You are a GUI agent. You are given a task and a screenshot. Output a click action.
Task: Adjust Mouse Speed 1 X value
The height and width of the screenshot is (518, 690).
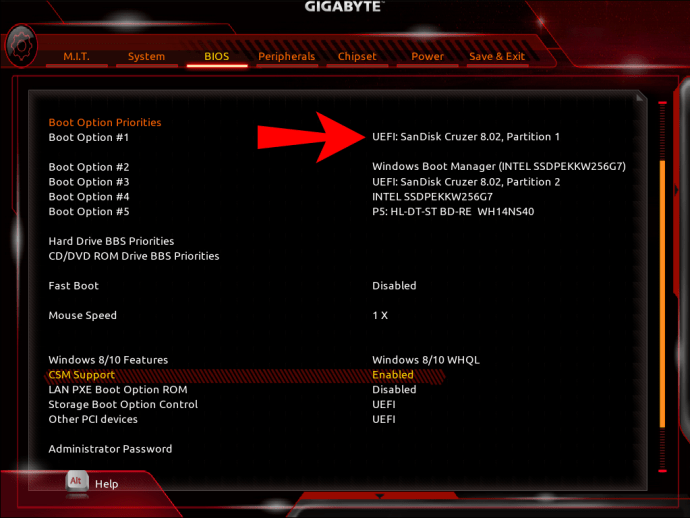pyautogui.click(x=380, y=316)
